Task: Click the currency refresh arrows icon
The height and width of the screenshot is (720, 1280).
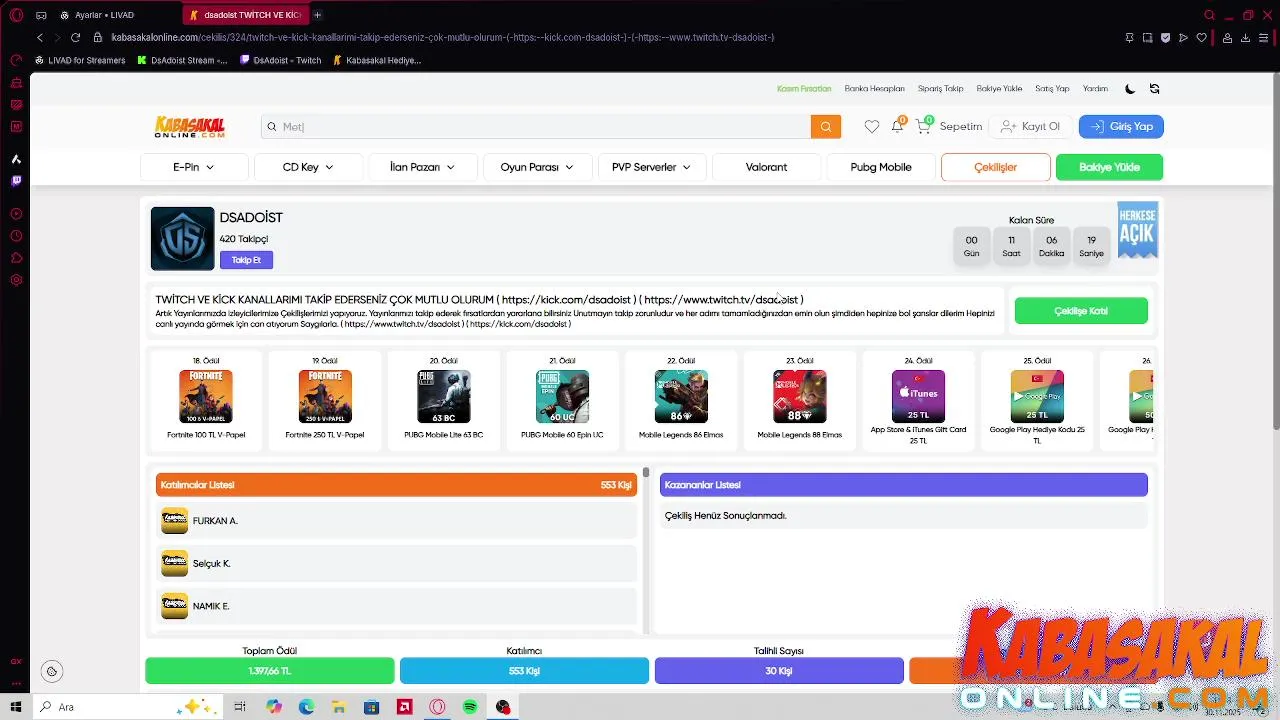Action: point(1154,89)
